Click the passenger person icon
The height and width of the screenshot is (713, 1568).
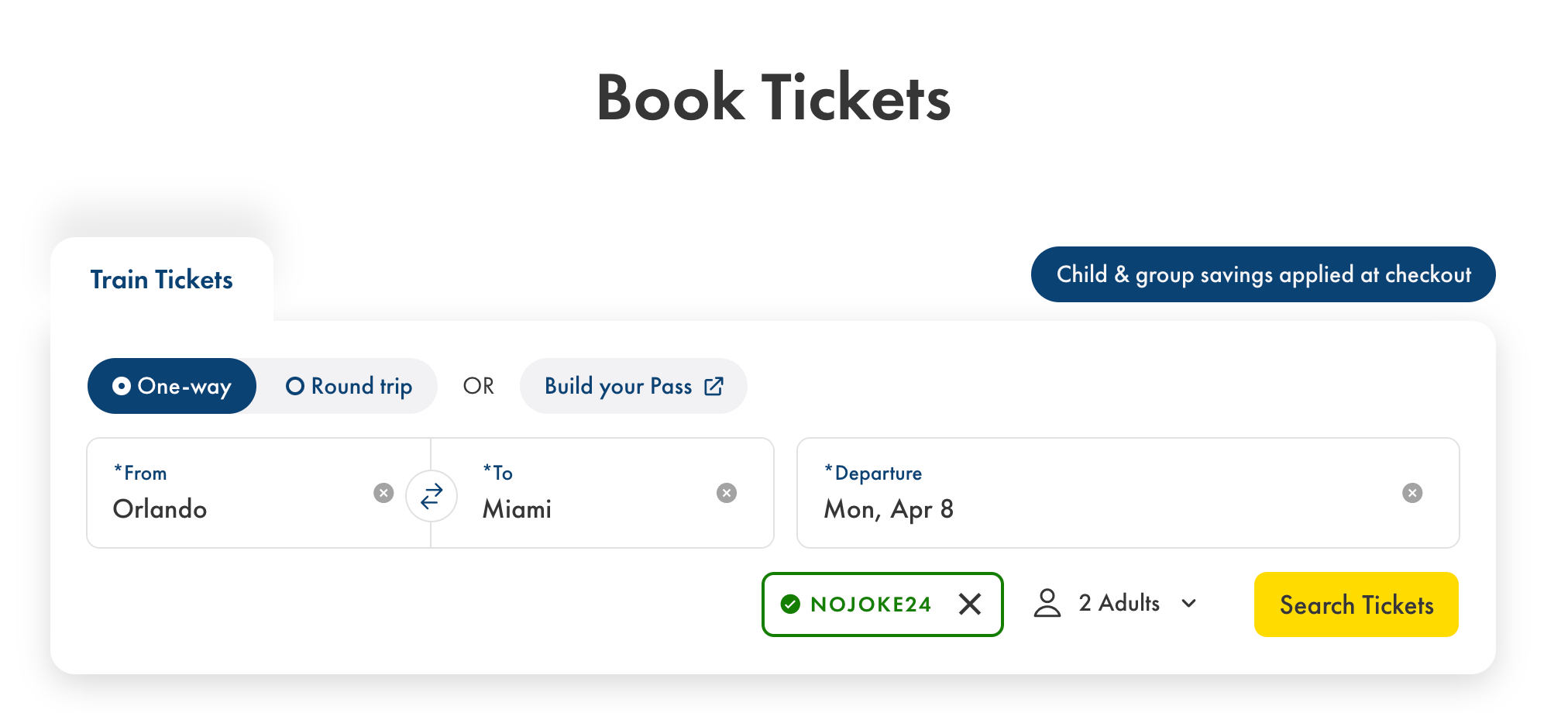click(1047, 603)
